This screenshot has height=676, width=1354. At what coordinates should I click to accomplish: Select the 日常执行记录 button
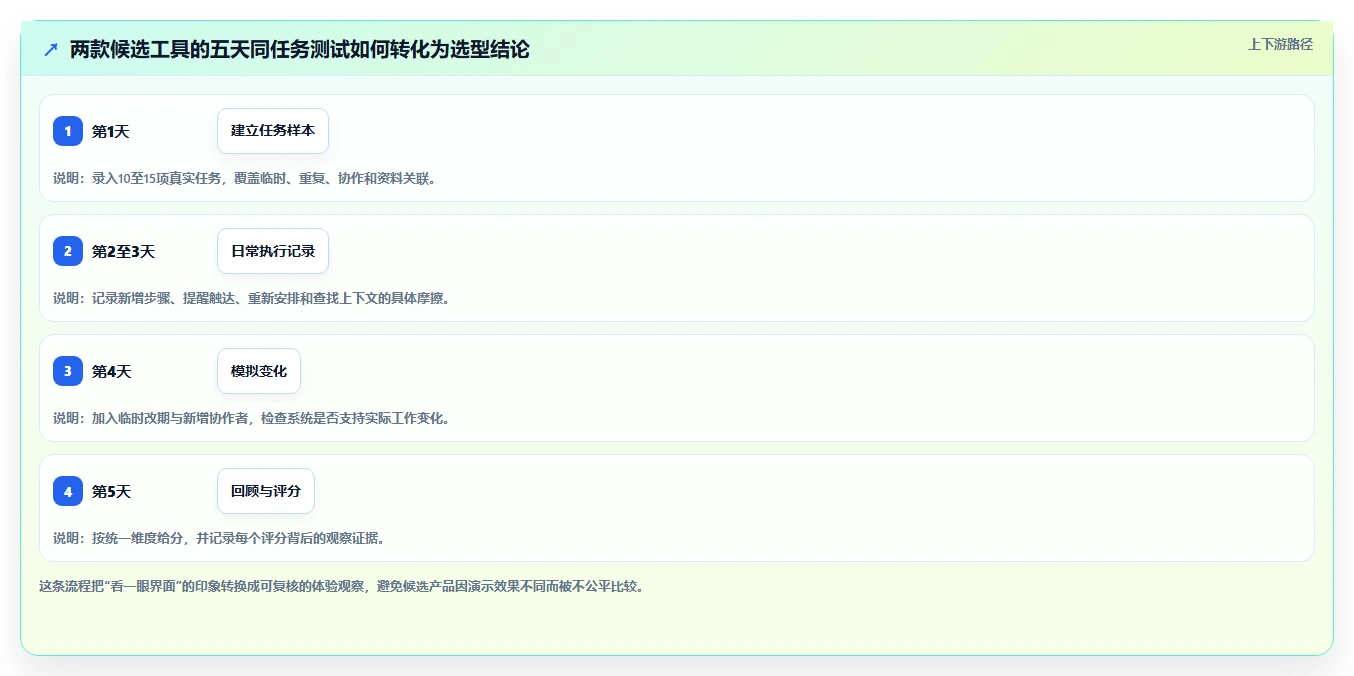point(273,251)
